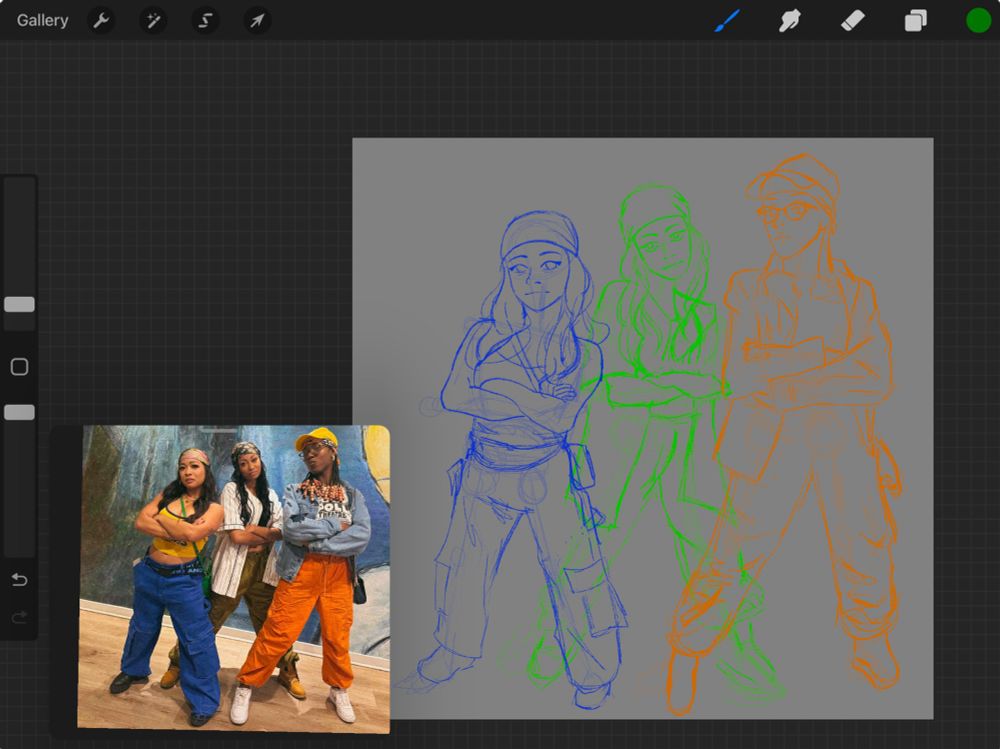The height and width of the screenshot is (749, 1000).
Task: Undo the last stroke
Action: coord(19,579)
